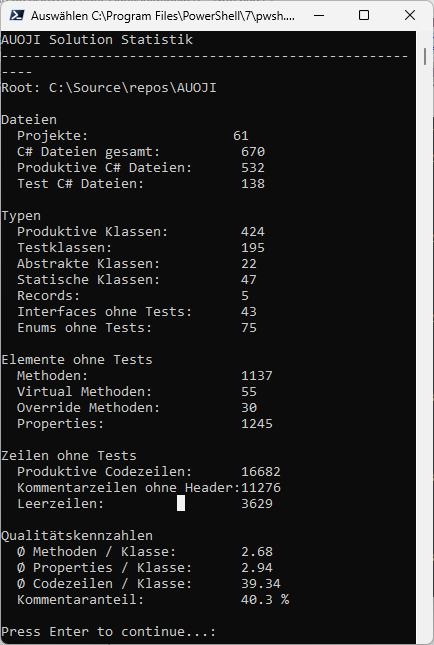Screen dimensions: 434x645
Task: Maximize the PowerShell console window
Action: point(364,15)
